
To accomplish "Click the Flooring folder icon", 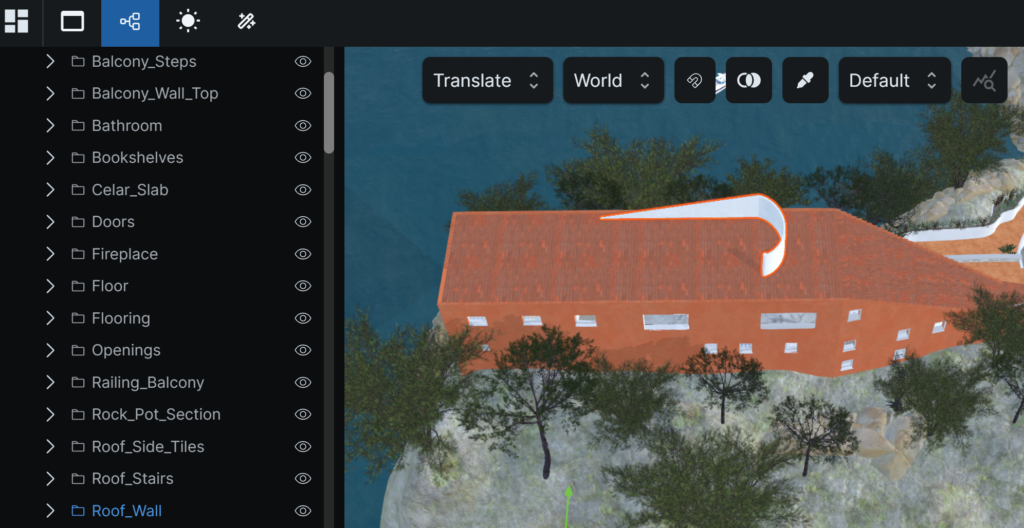I will pyautogui.click(x=78, y=318).
